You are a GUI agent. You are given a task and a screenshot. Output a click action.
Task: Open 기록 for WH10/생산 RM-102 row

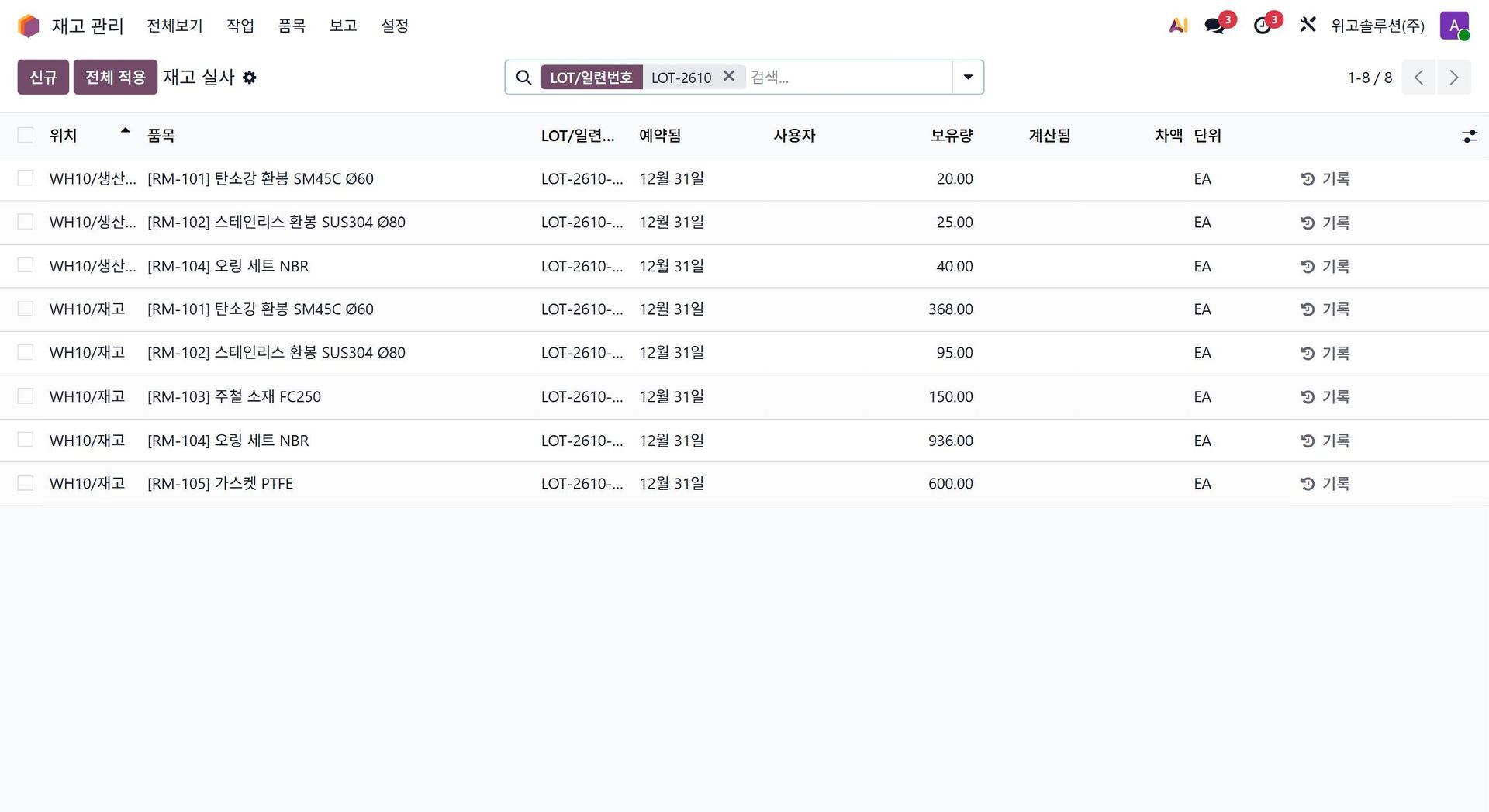[x=1325, y=223]
